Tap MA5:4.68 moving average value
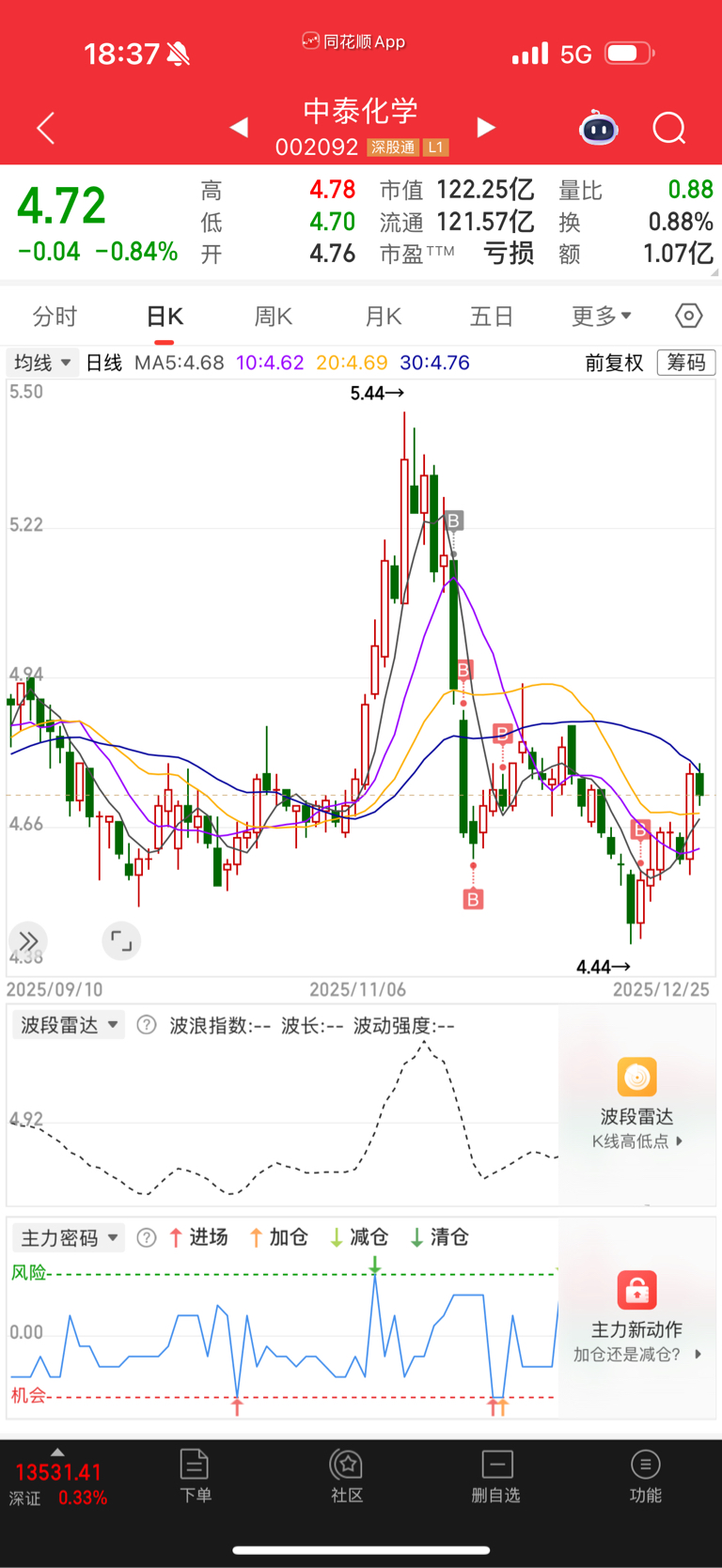 (180, 363)
